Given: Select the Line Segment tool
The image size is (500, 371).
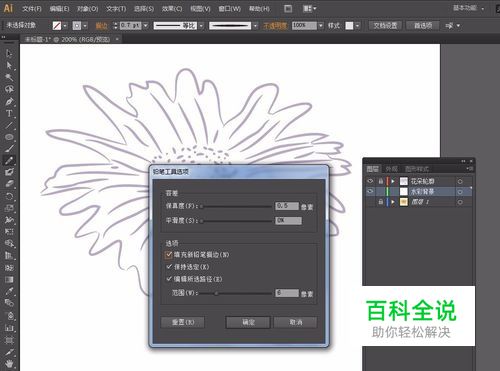Looking at the screenshot, I should click(x=9, y=125).
